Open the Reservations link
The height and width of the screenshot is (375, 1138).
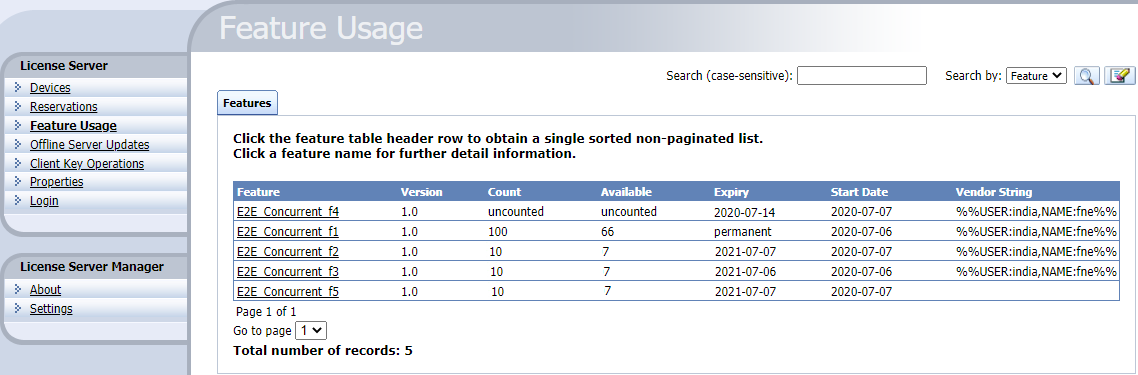click(63, 107)
